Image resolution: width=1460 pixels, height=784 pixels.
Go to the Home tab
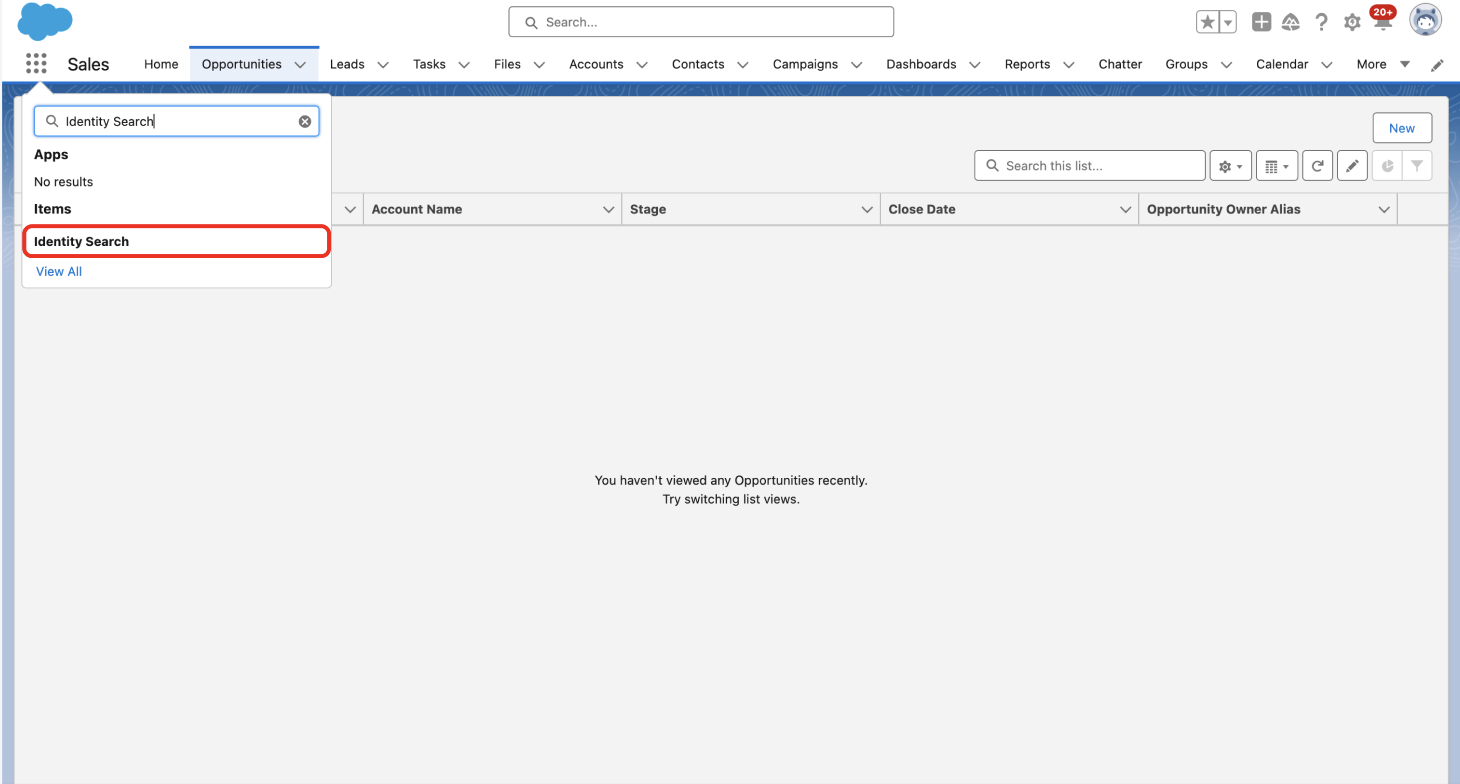[161, 64]
